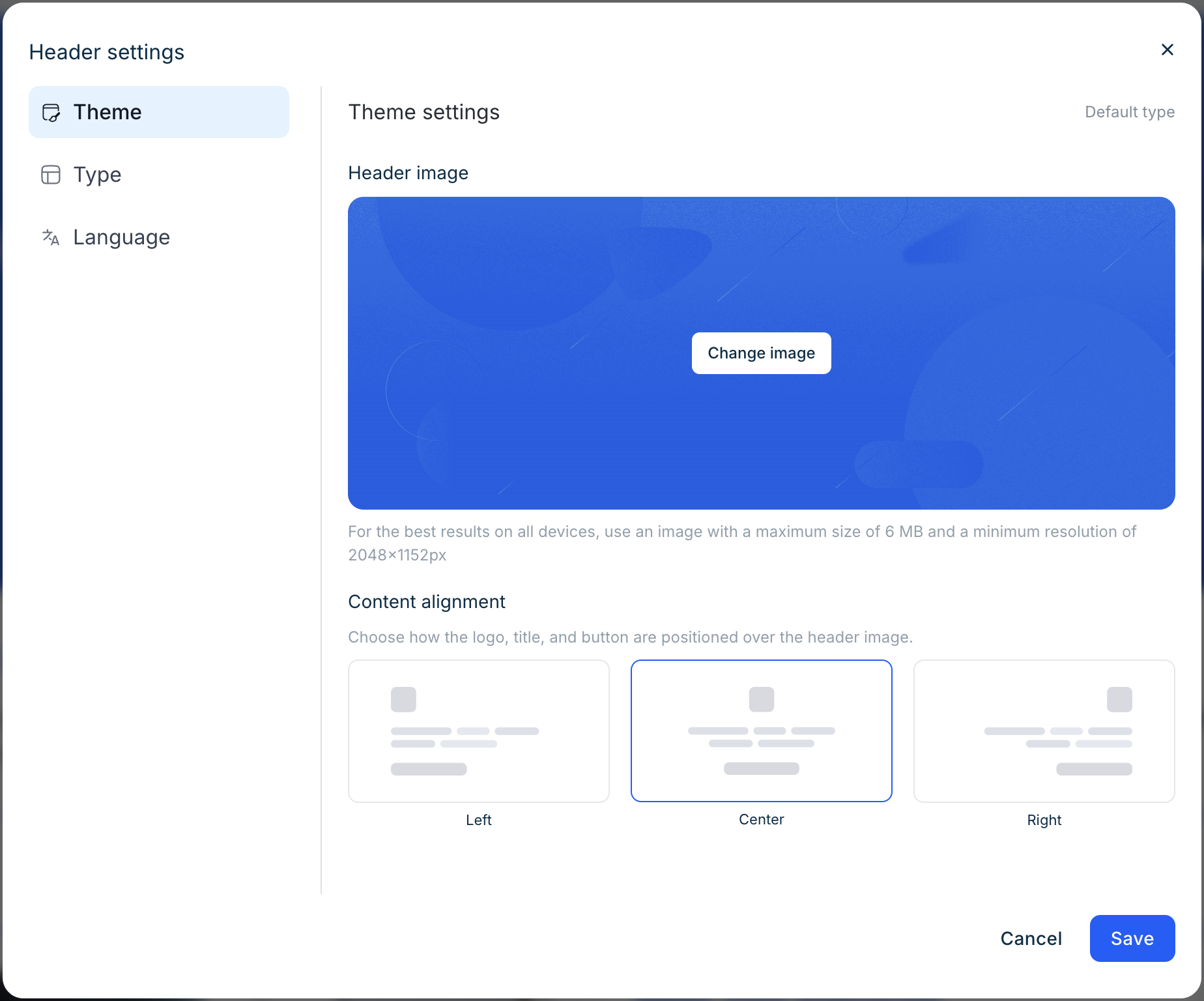The width and height of the screenshot is (1204, 1001).
Task: Click the Left label under alignment preview
Action: 478,820
